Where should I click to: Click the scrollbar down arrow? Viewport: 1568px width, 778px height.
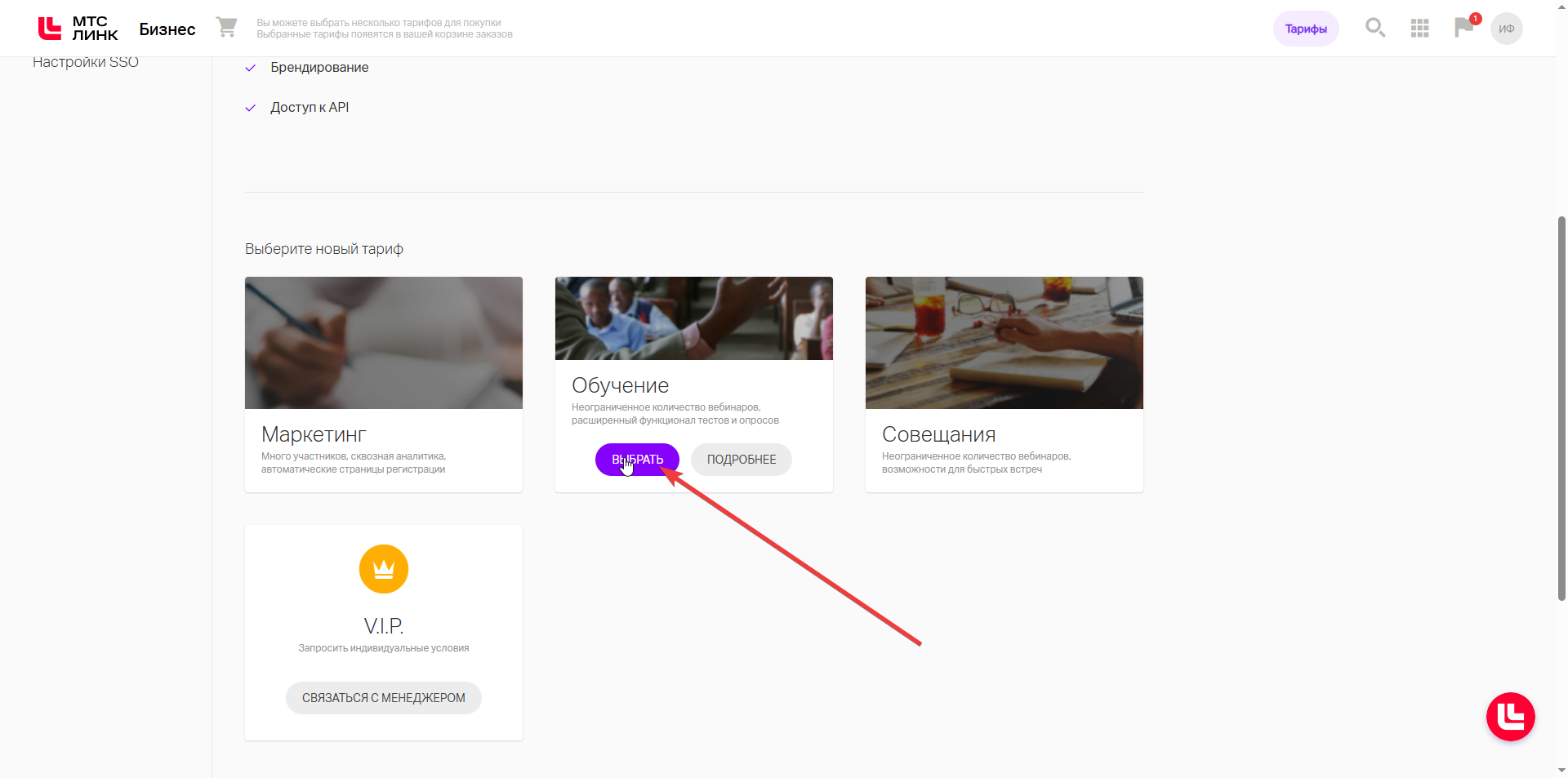[1561, 770]
